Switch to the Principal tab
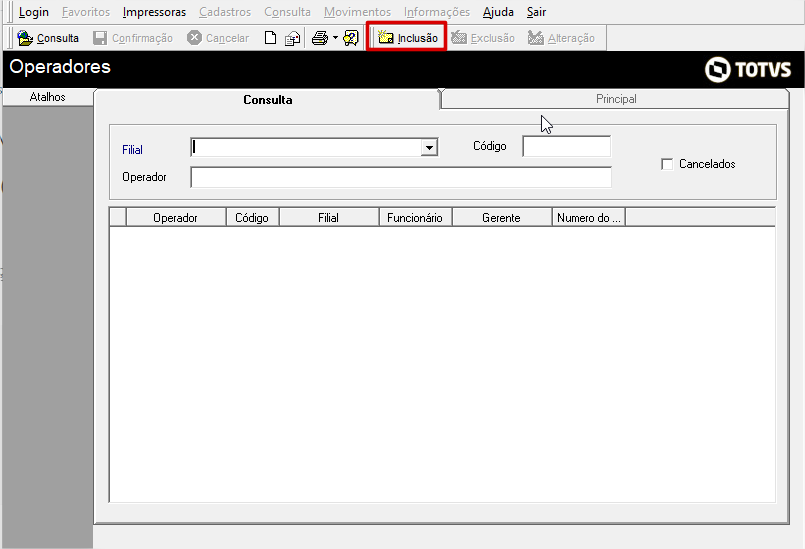 (x=616, y=99)
